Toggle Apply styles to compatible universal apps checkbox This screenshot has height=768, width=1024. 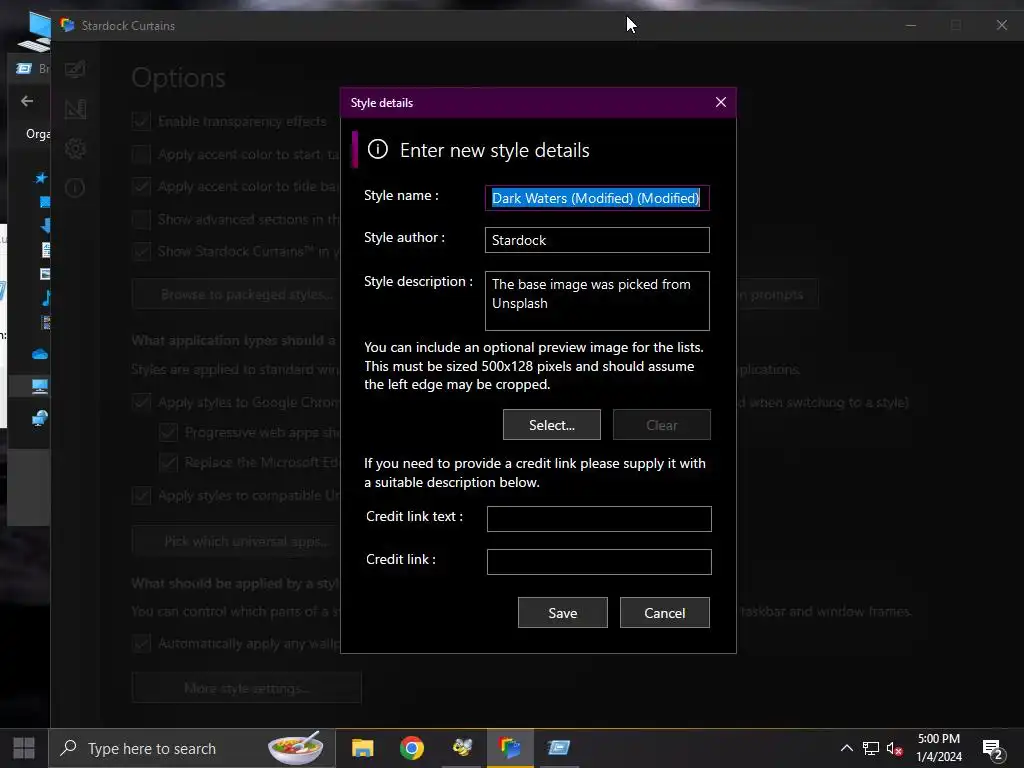pos(141,496)
